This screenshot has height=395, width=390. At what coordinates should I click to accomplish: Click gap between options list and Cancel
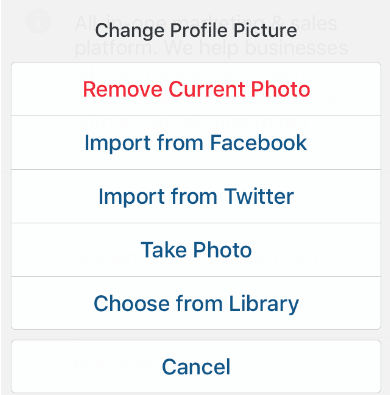click(196, 335)
